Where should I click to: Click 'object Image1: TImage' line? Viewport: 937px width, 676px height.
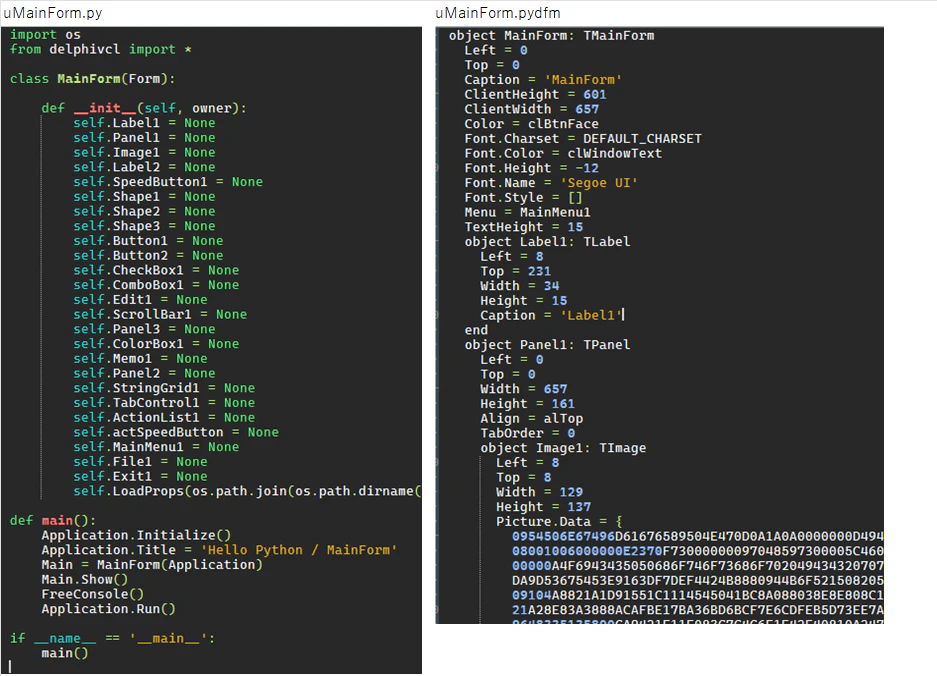pyautogui.click(x=564, y=448)
